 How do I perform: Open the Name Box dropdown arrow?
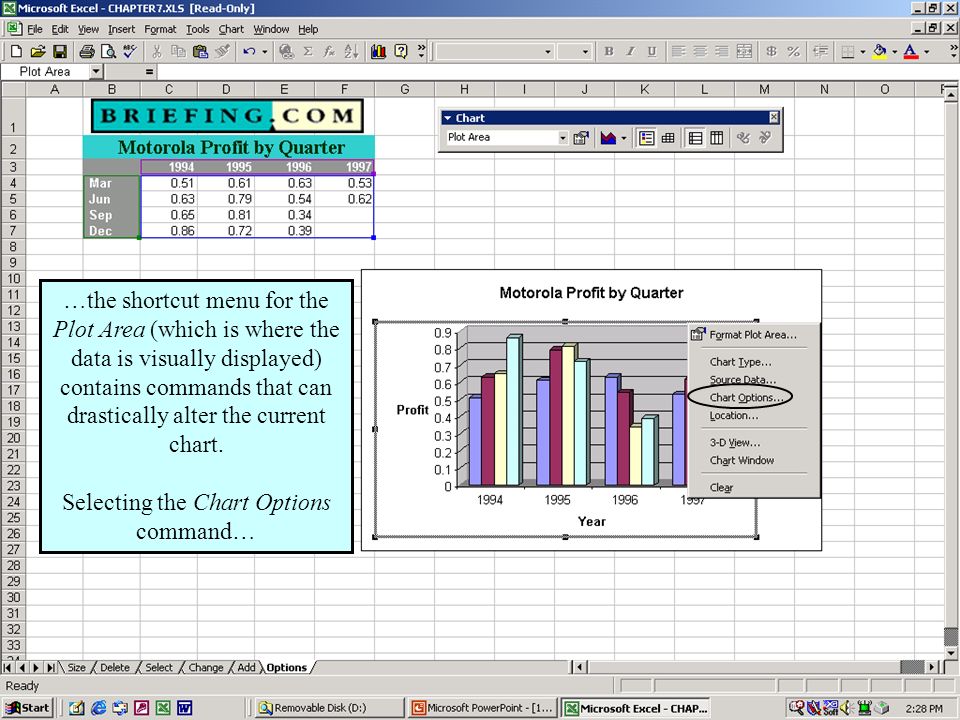click(x=96, y=72)
